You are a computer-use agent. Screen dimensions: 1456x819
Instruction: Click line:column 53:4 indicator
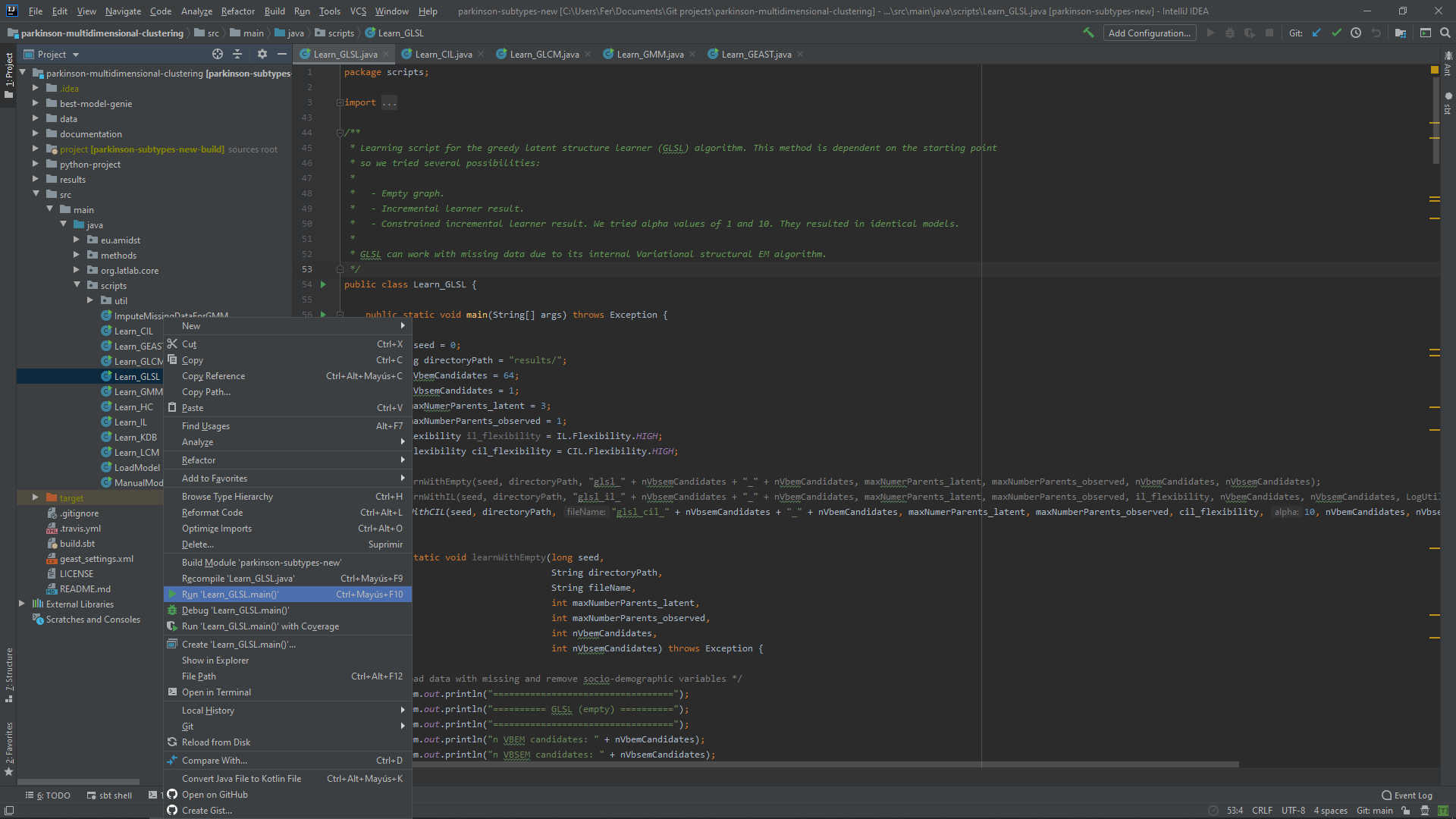1235,811
